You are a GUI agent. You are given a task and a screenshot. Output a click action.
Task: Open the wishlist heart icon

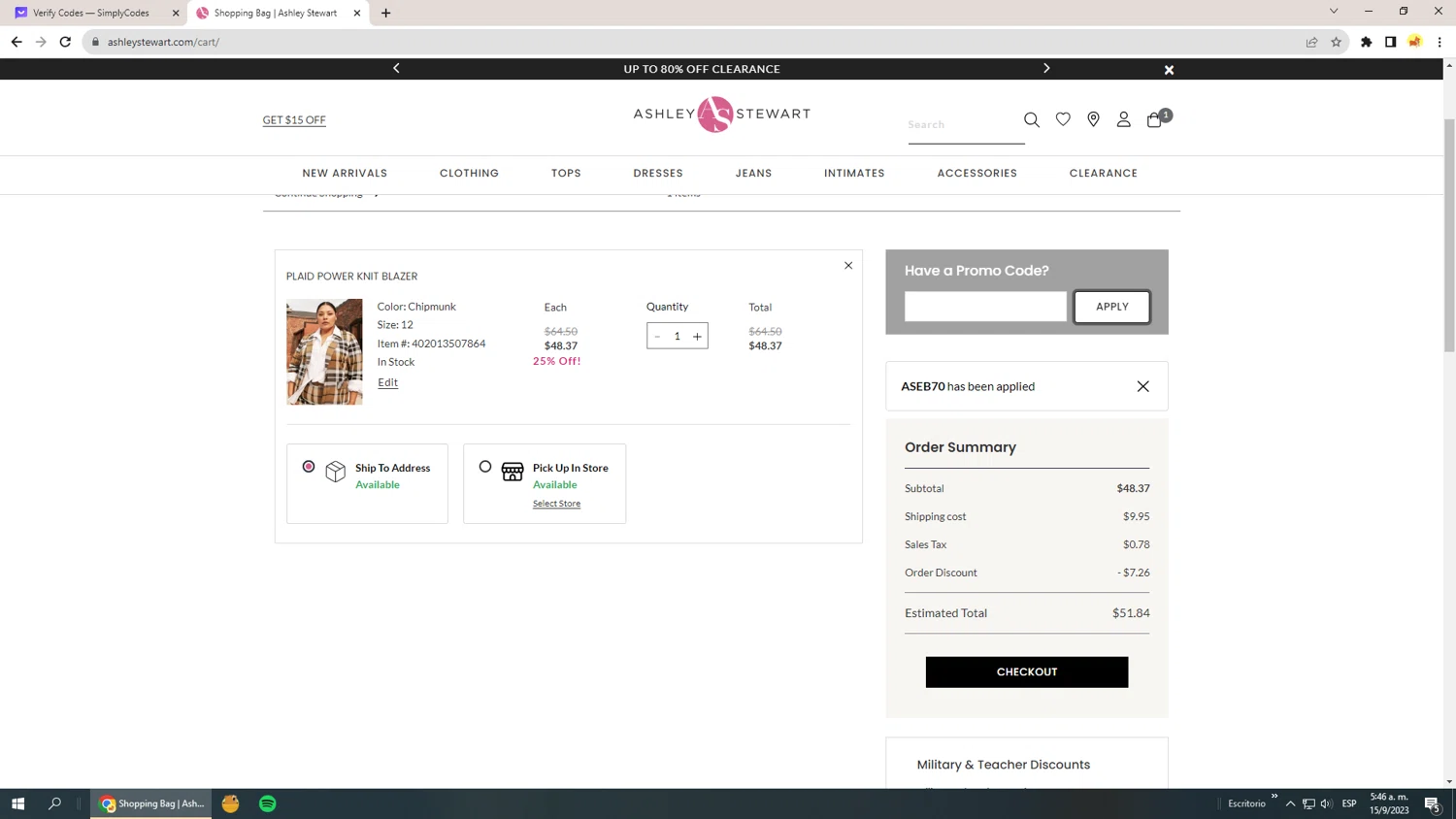pyautogui.click(x=1063, y=119)
